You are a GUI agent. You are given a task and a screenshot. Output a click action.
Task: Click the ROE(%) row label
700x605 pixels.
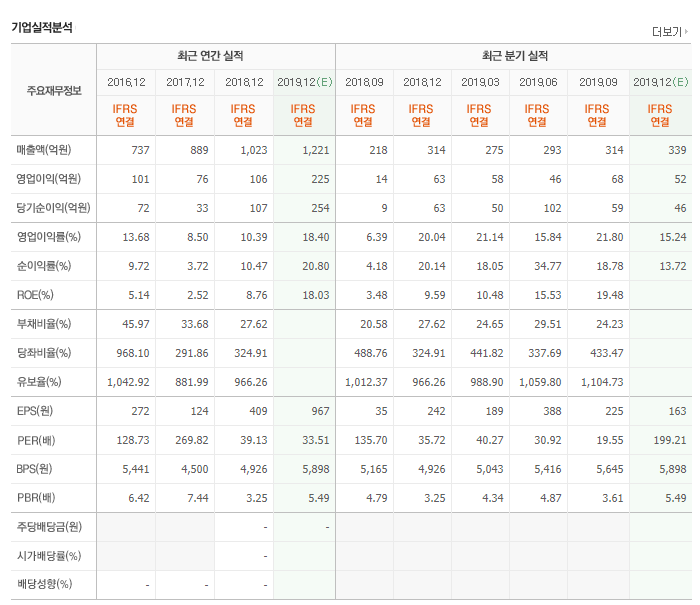[35, 295]
